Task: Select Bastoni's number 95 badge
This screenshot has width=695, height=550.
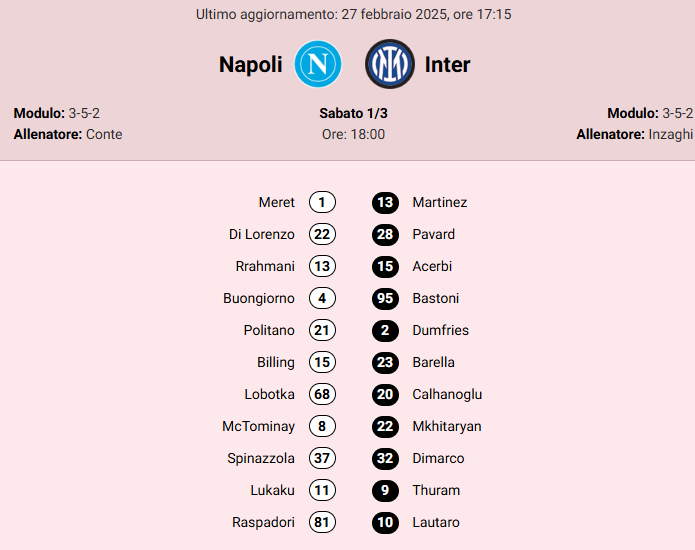Action: click(385, 298)
